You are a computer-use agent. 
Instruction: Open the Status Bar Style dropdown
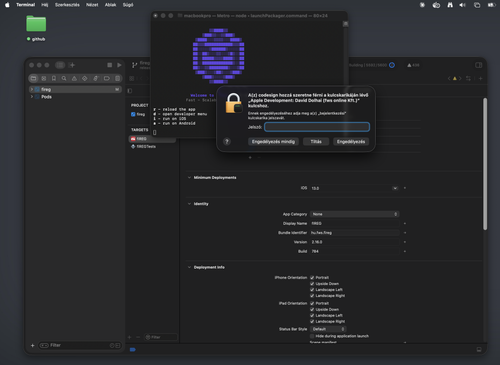pyautogui.click(x=328, y=329)
